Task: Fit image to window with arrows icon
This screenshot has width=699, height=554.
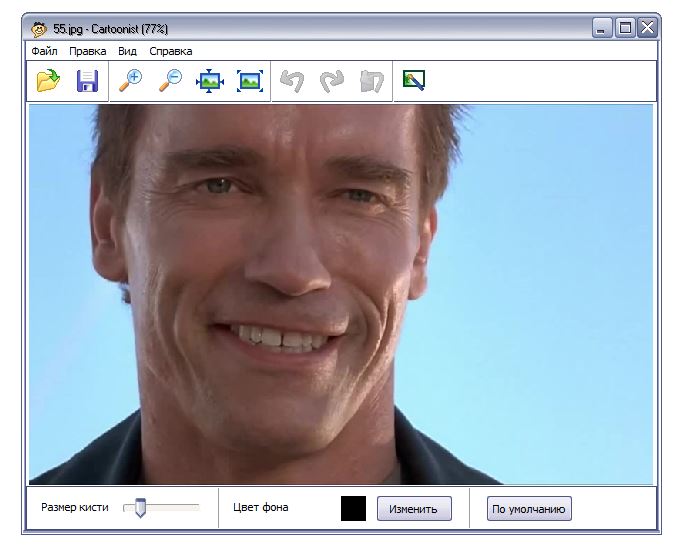Action: point(210,82)
